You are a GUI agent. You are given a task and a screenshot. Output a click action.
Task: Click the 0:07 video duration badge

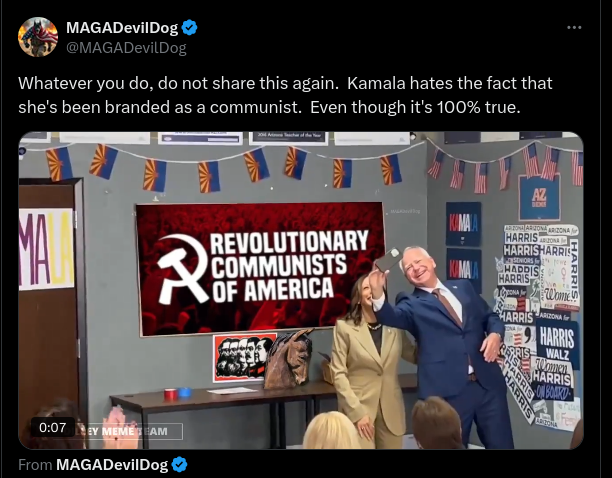(x=53, y=427)
